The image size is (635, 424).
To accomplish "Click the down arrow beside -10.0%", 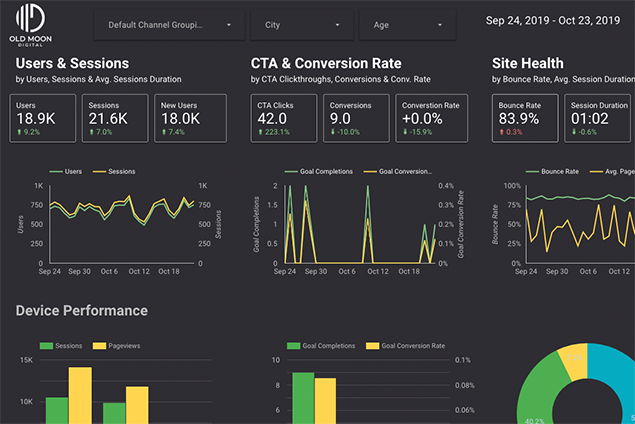I will tap(333, 132).
